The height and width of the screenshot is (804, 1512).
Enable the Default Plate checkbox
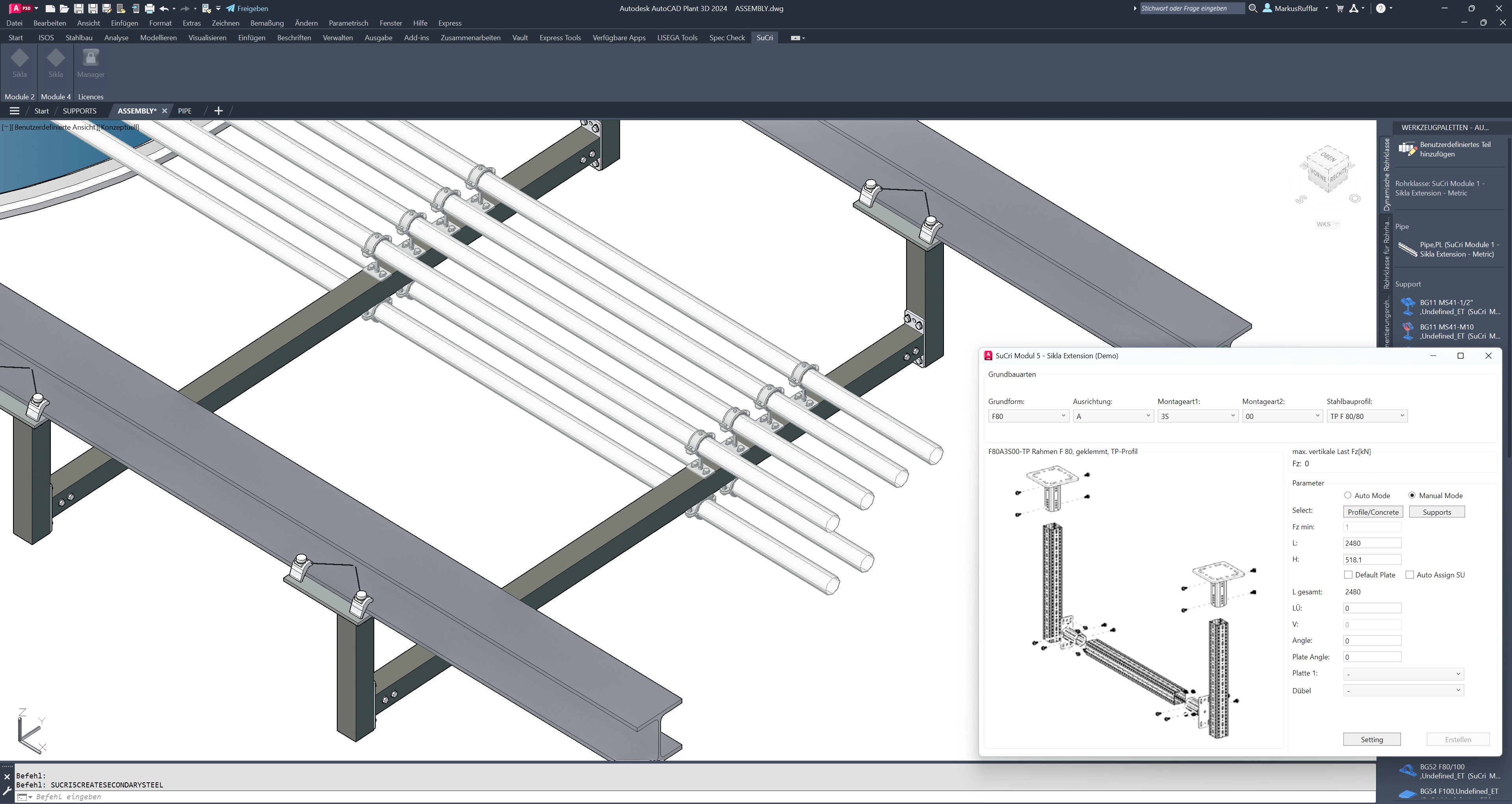tap(1348, 575)
